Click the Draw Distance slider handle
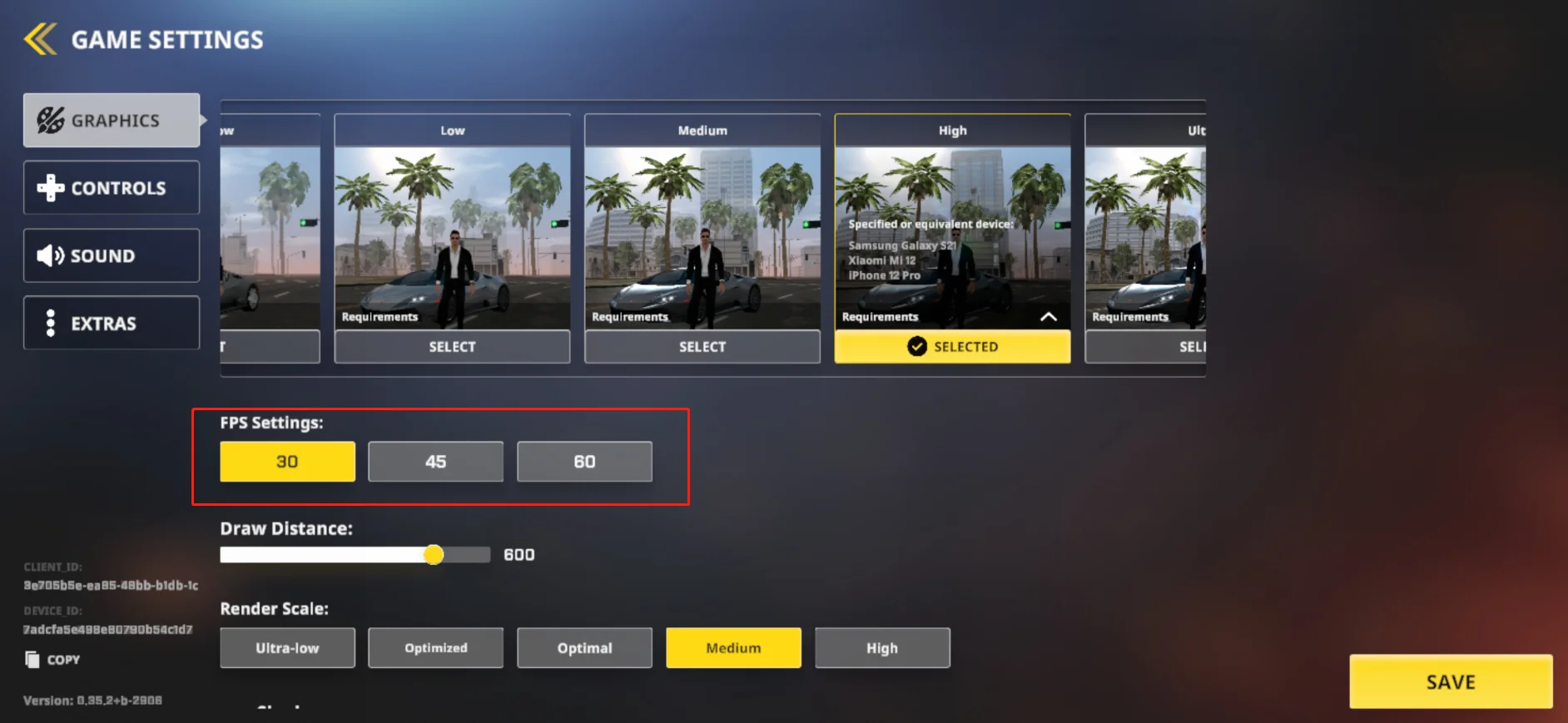The width and height of the screenshot is (1568, 723). click(434, 555)
